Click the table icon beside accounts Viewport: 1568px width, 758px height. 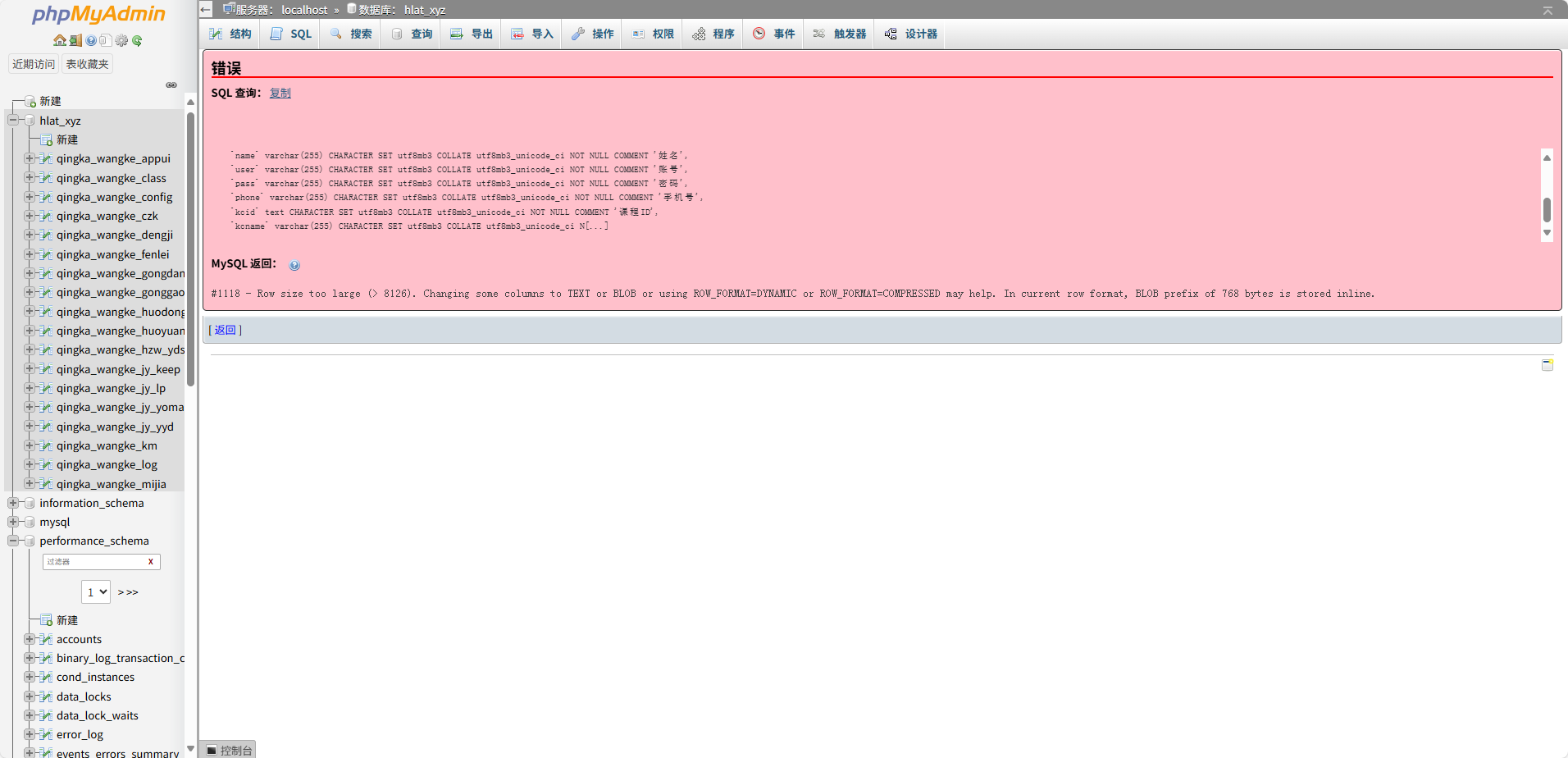point(46,639)
